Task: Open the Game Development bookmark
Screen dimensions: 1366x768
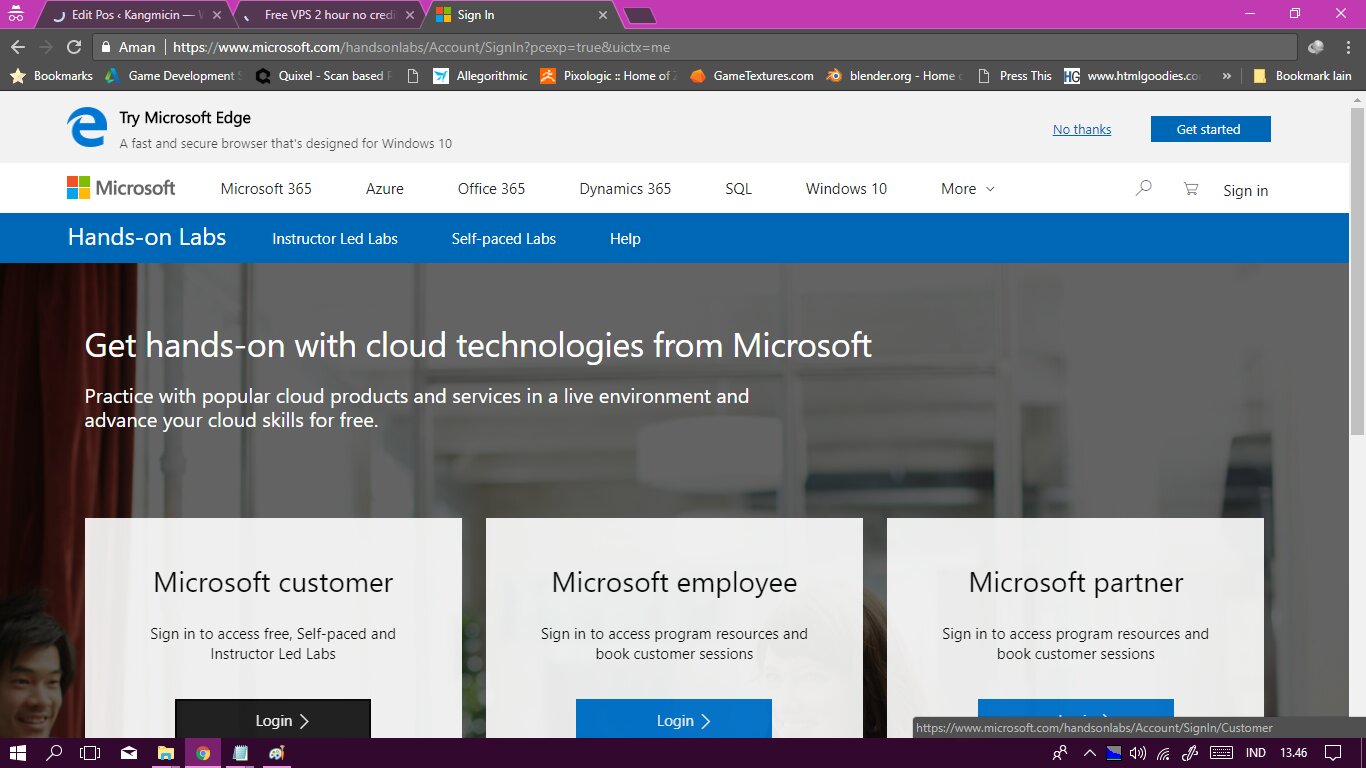Action: point(172,76)
